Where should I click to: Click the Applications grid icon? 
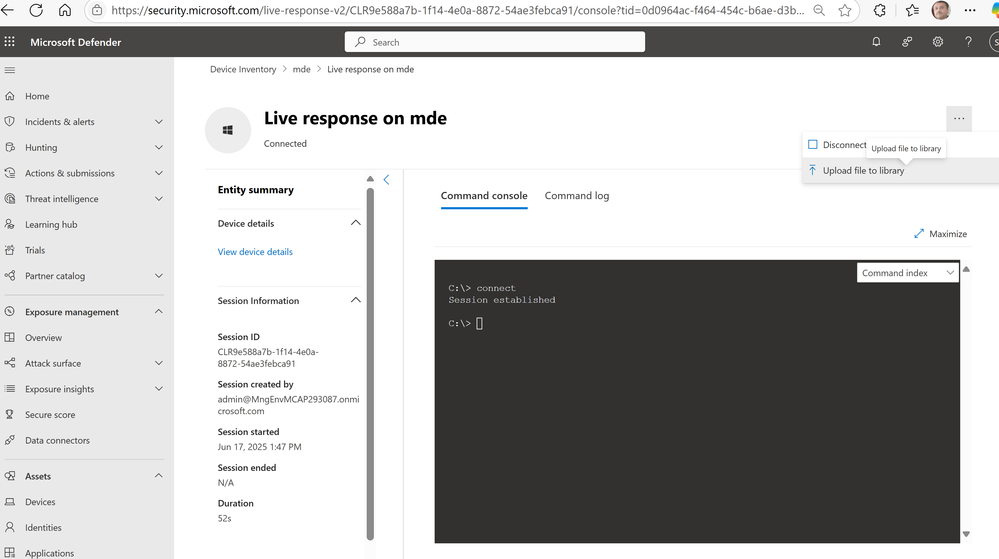10,553
